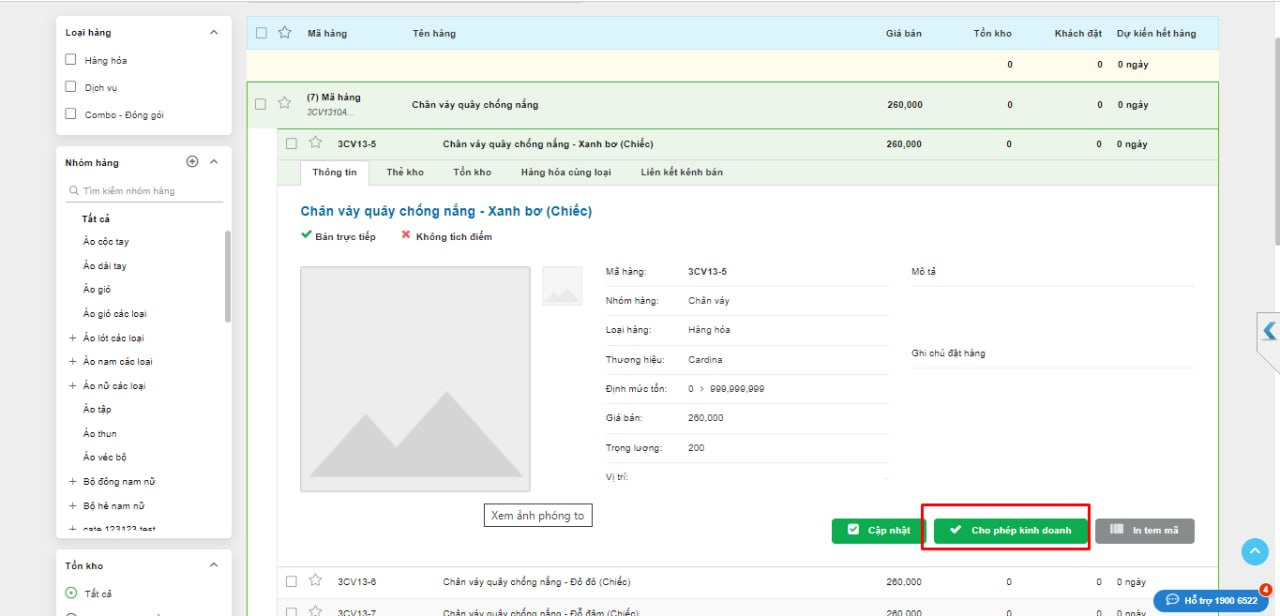
Task: Star the 3CV13-6 product row
Action: click(315, 581)
